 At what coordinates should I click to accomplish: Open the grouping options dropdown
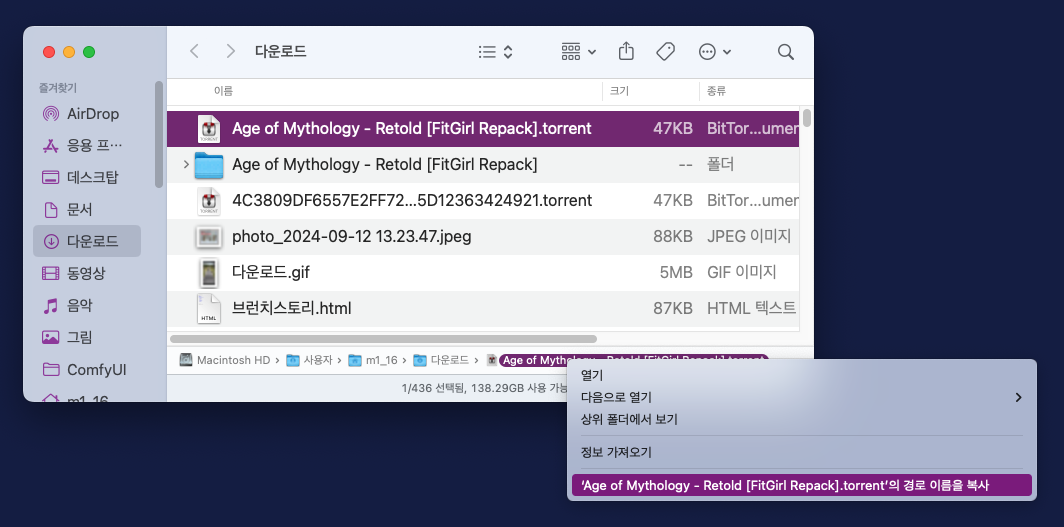tap(579, 52)
